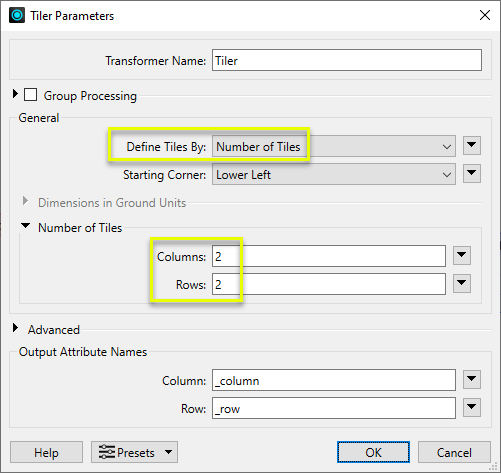Open the Starting Corner dropdown
This screenshot has width=501, height=473.
(x=334, y=174)
